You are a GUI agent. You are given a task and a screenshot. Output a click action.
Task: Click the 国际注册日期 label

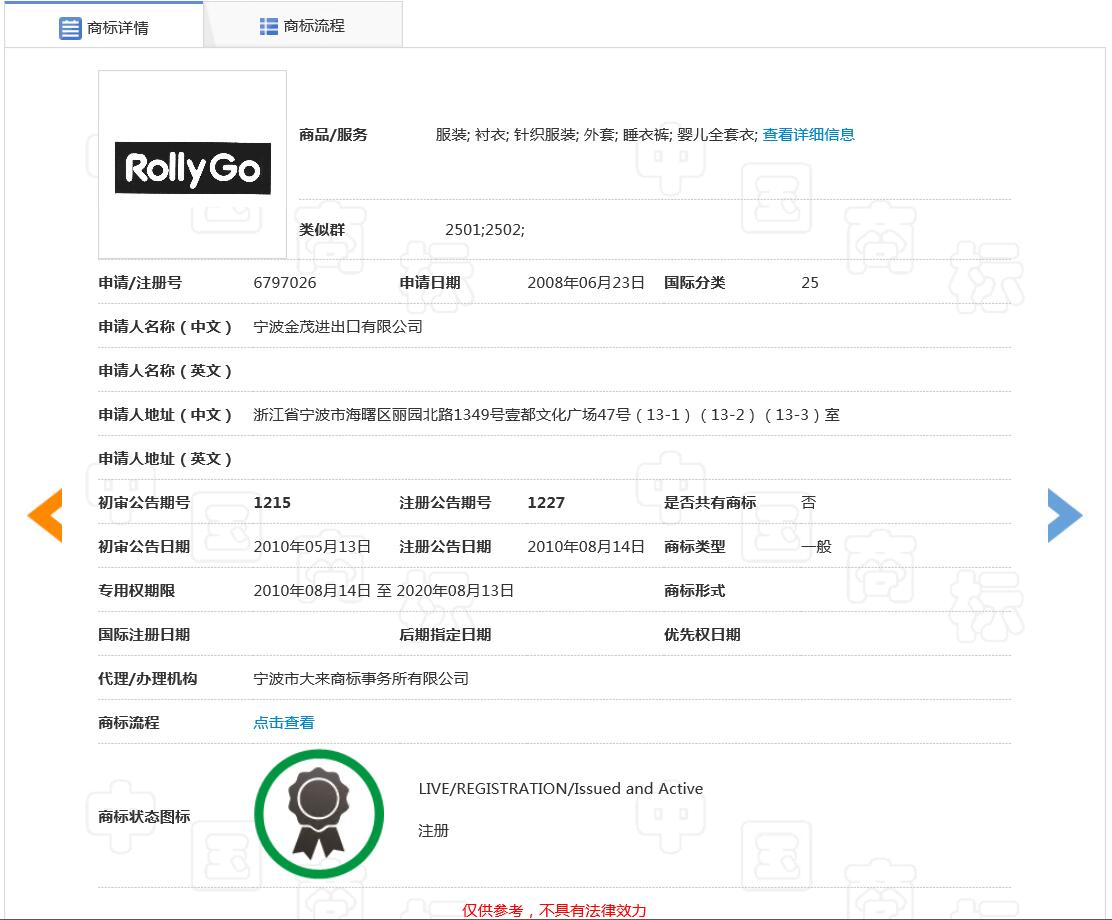point(144,635)
